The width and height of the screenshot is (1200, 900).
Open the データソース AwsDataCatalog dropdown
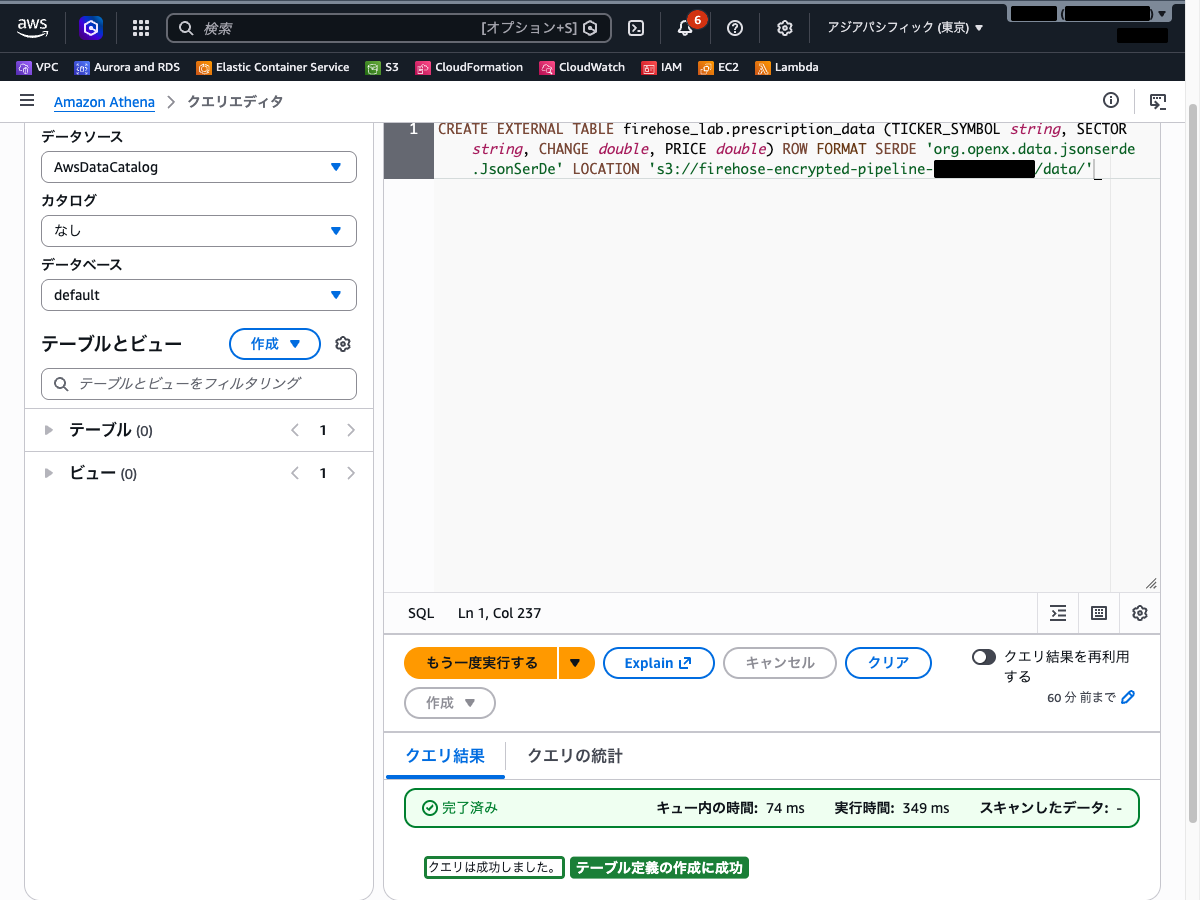(199, 167)
